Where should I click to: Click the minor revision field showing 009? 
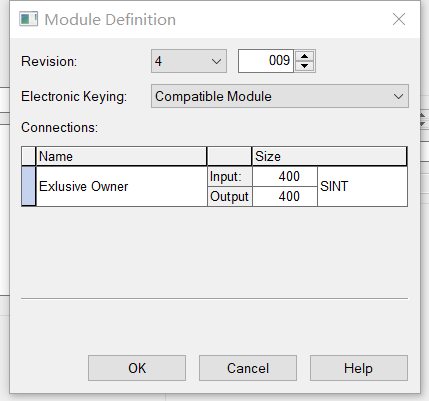pyautogui.click(x=266, y=61)
